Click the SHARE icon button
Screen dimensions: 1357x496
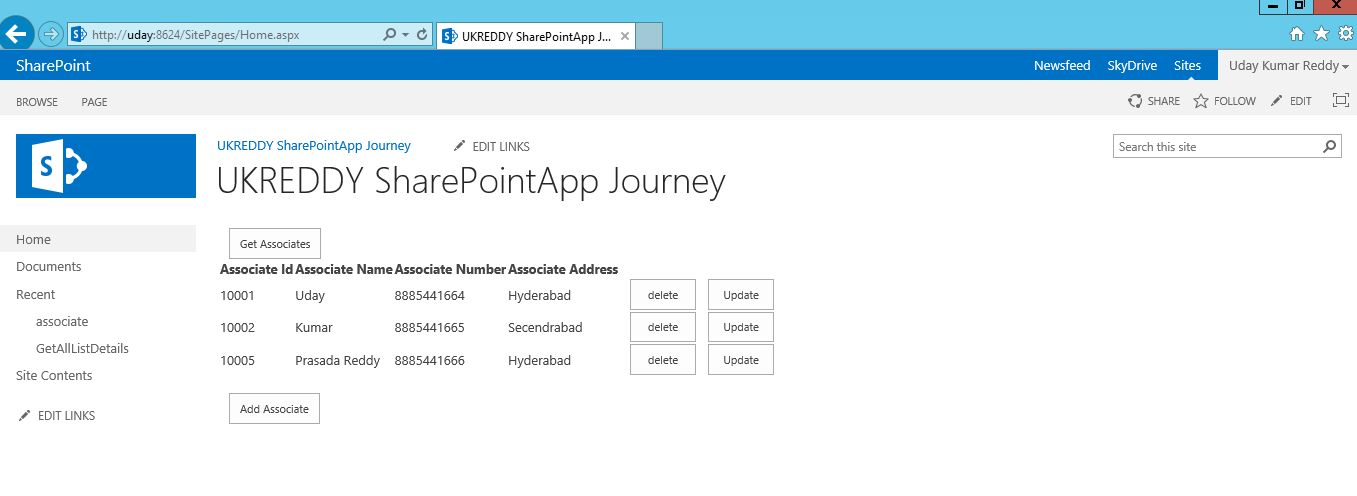(x=1154, y=101)
